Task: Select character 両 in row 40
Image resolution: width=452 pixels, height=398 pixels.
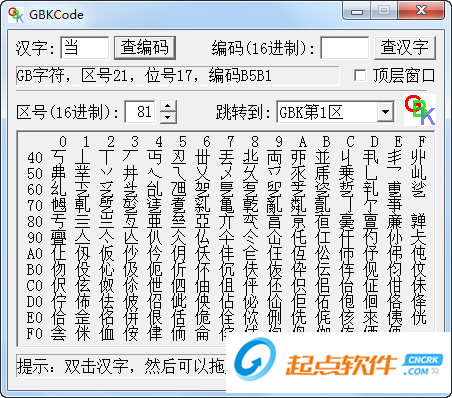Action: tap(275, 157)
